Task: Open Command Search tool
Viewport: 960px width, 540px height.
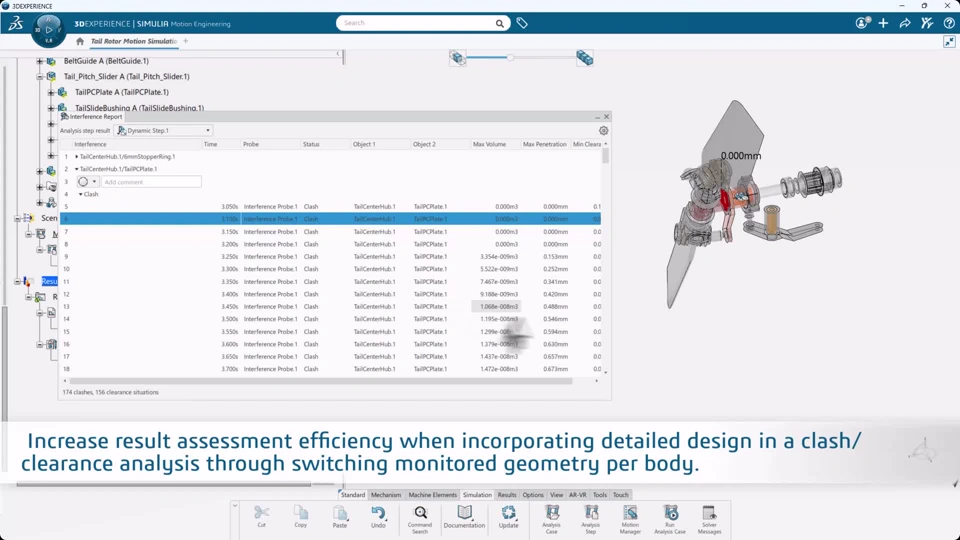Action: [420, 519]
